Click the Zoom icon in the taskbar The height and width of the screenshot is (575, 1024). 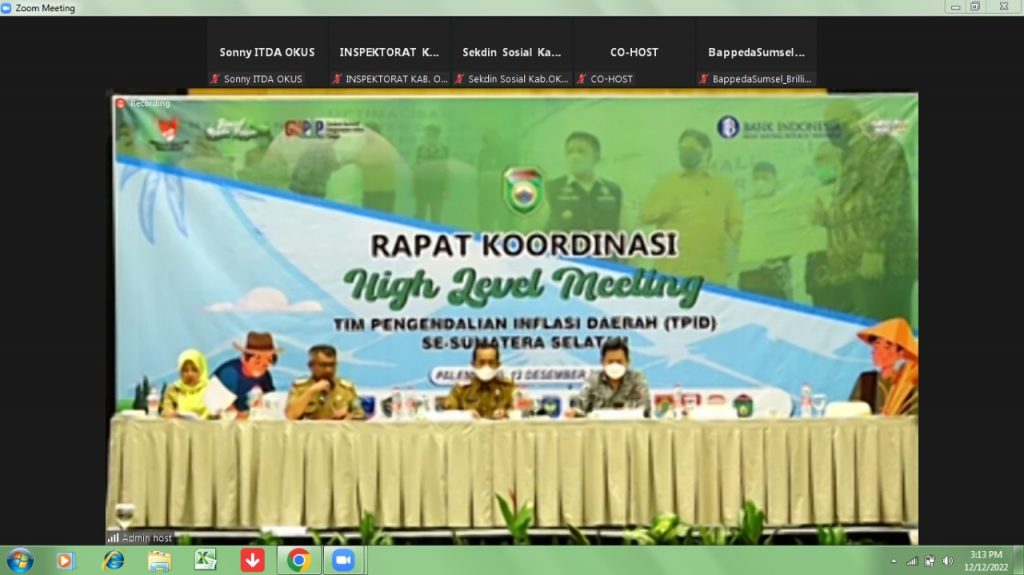[344, 561]
